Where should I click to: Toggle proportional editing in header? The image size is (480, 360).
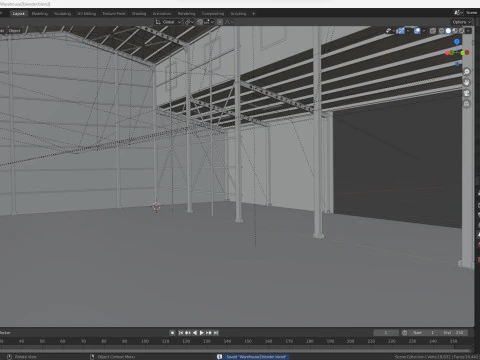click(220, 22)
